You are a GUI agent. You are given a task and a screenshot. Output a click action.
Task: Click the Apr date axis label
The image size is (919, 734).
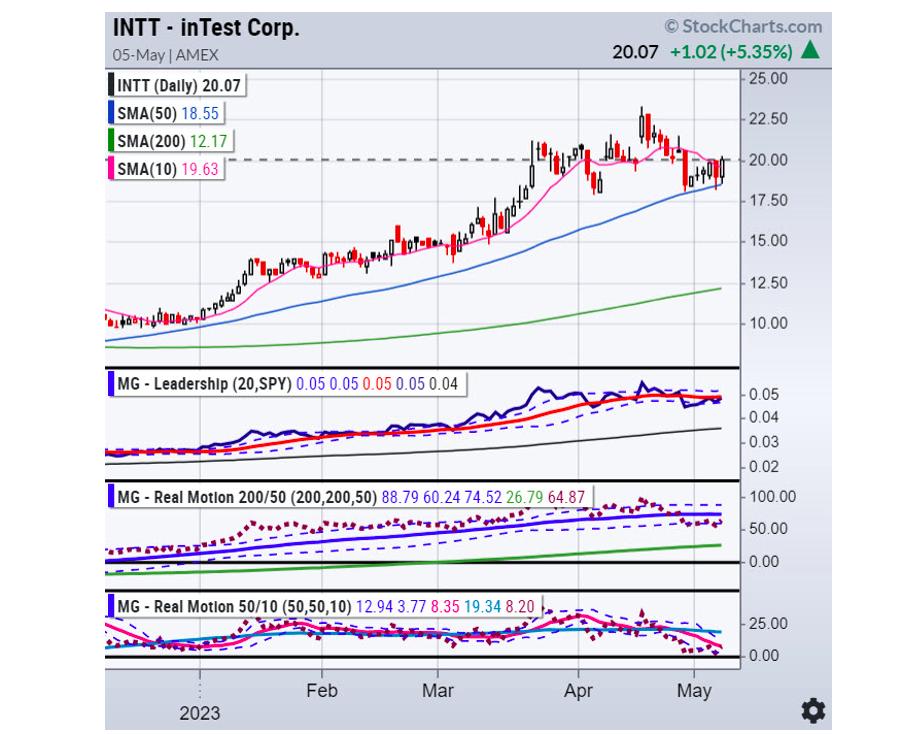point(578,691)
